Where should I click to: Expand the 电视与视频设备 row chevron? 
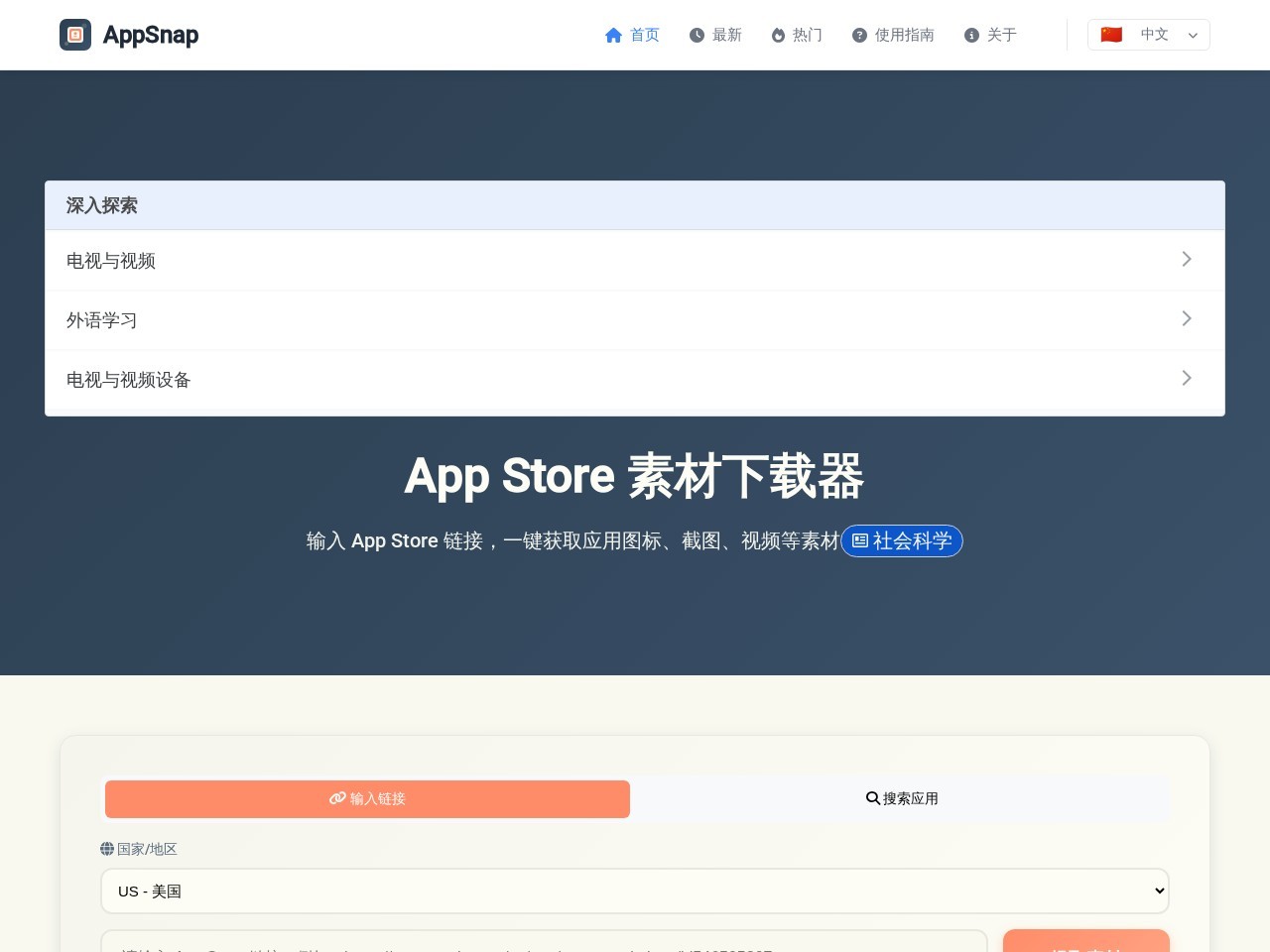(1187, 378)
